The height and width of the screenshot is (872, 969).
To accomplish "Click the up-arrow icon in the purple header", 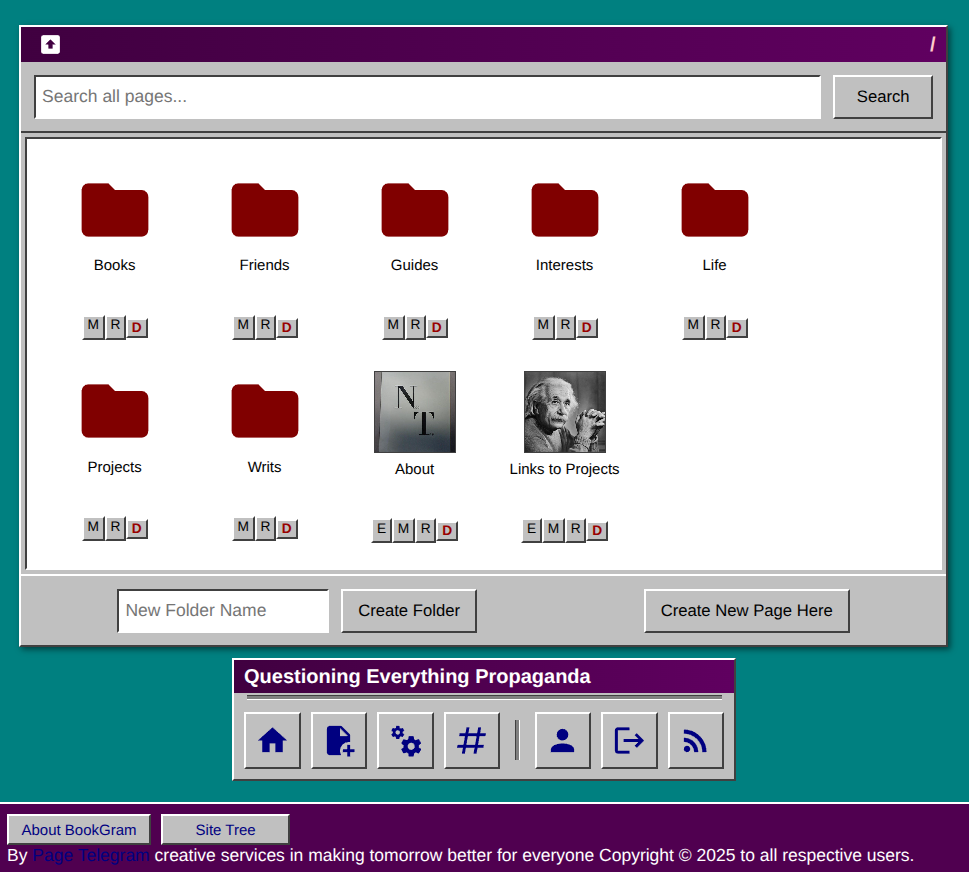I will click(x=49, y=44).
